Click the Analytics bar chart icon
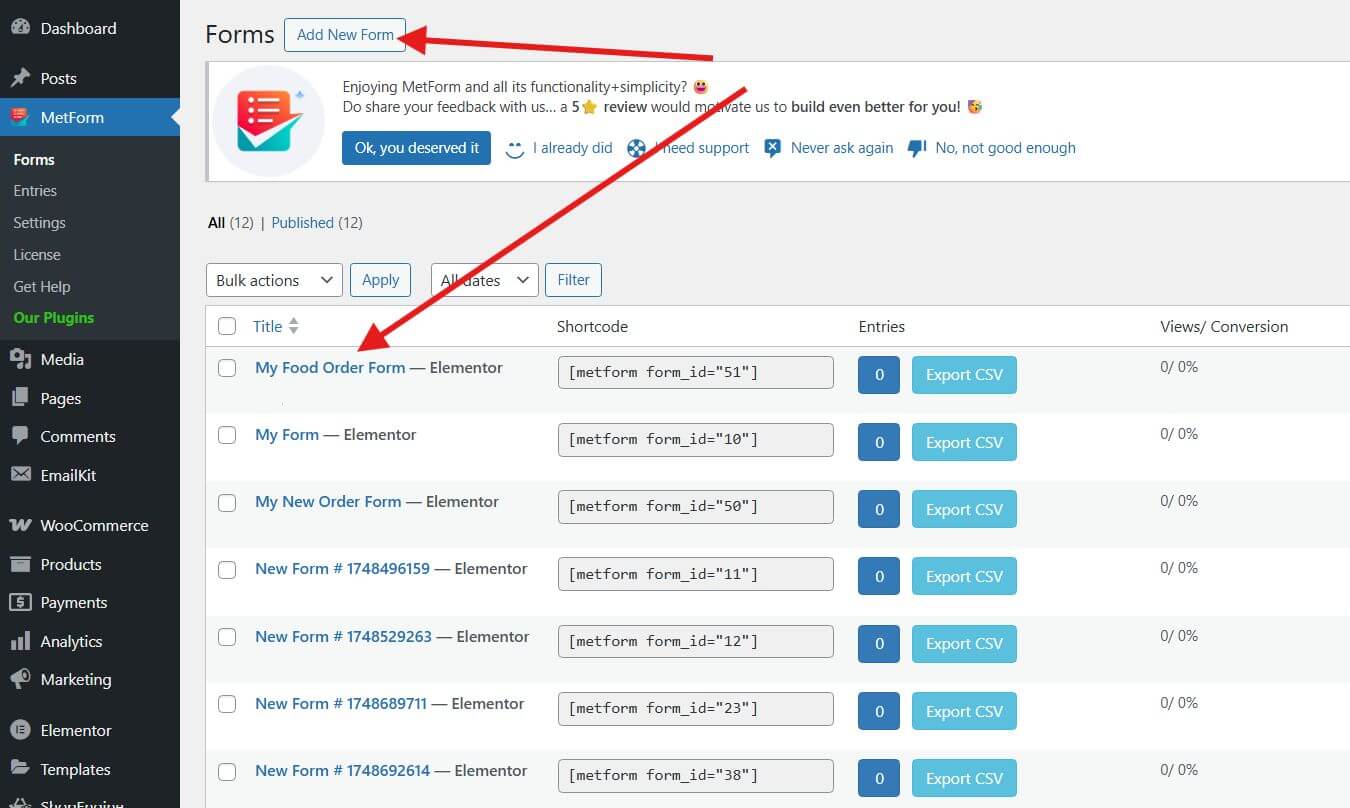This screenshot has width=1350, height=808. (x=20, y=641)
